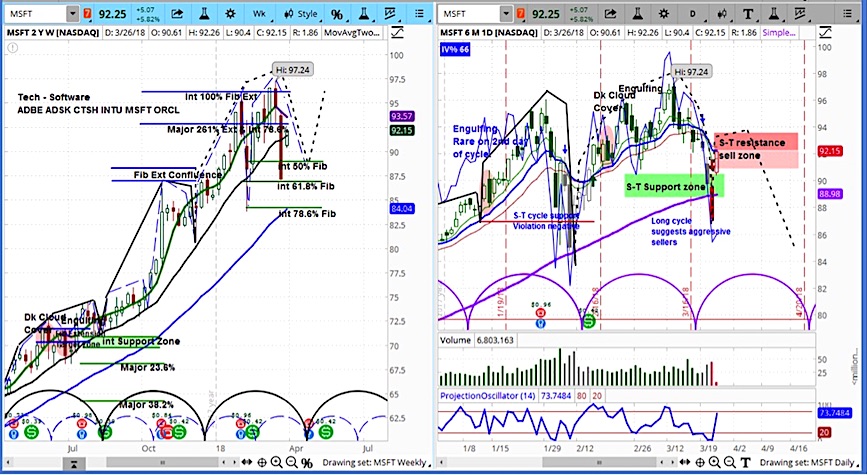867x475 pixels.
Task: Click the daily chart horizontal scrollbar thumb
Action: coord(598,463)
